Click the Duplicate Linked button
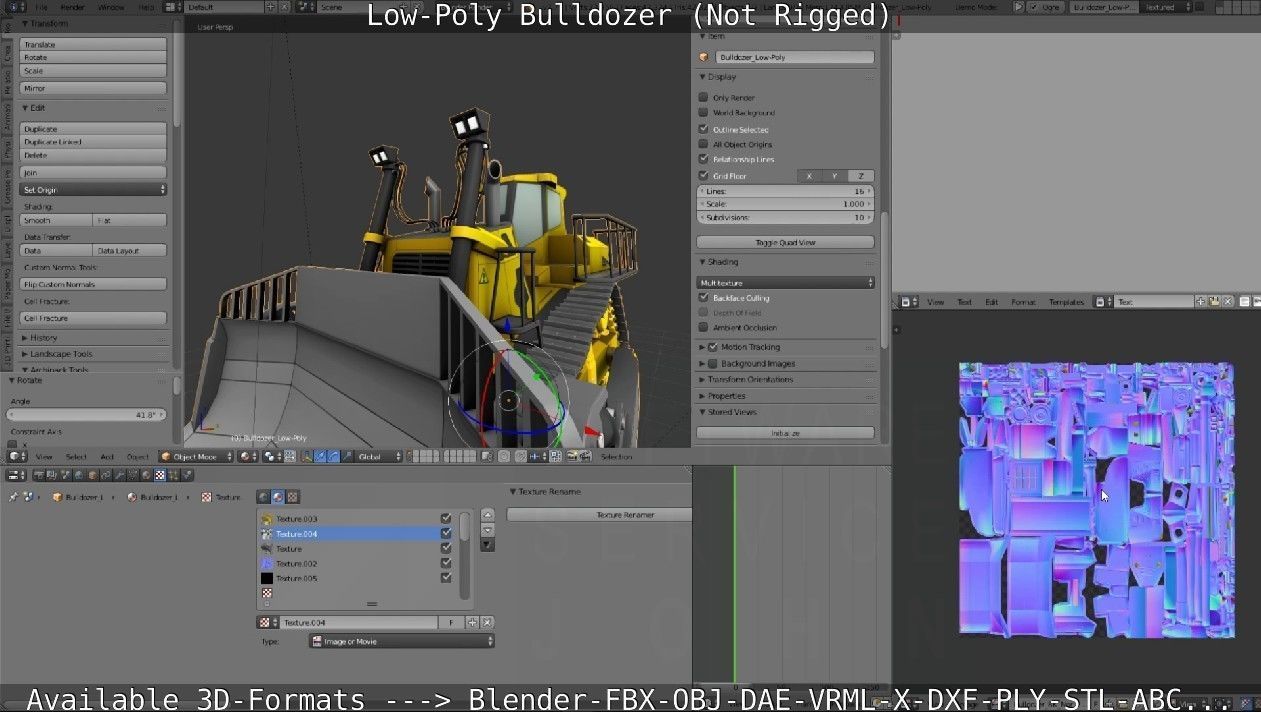 point(94,142)
